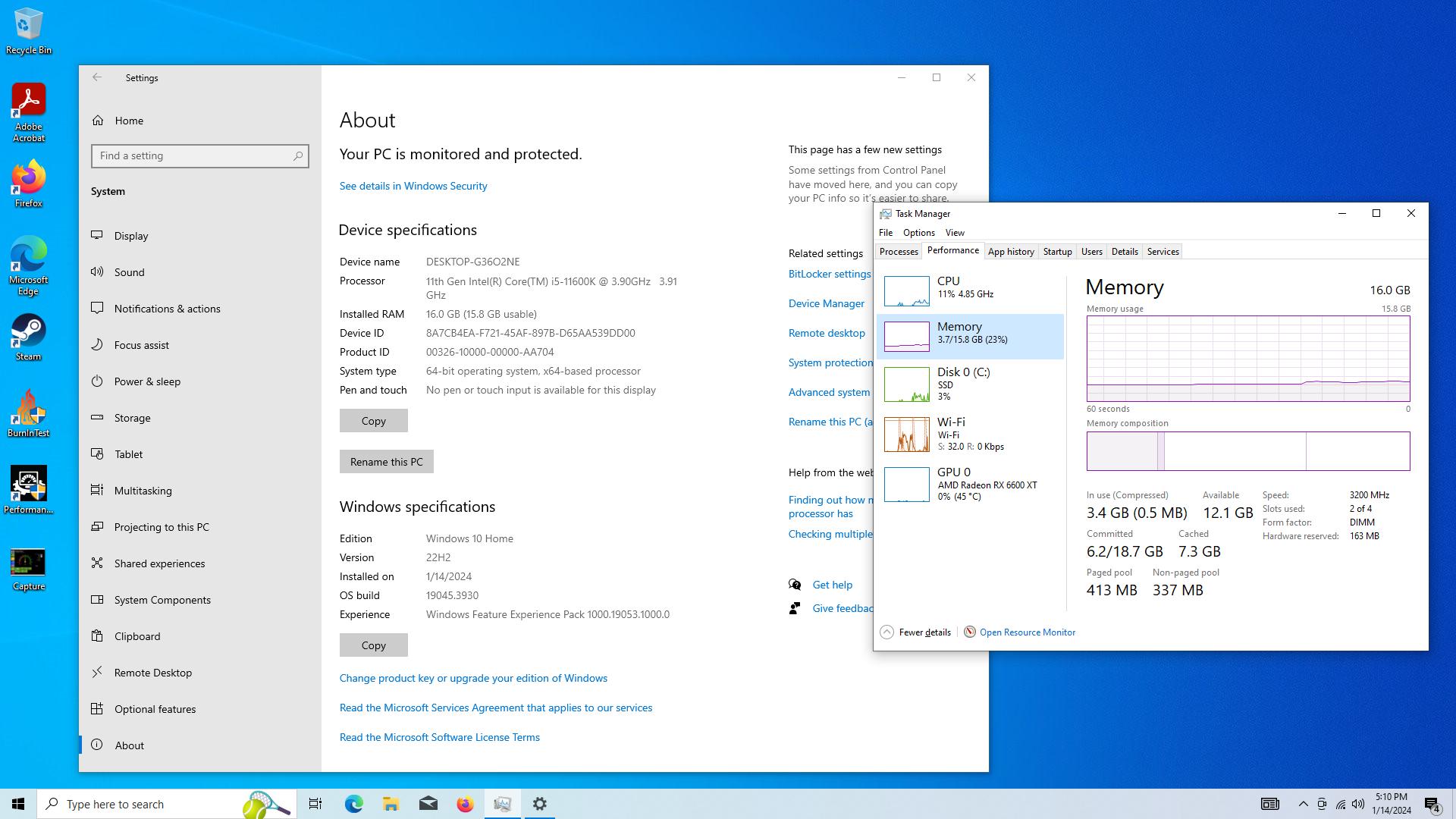Open Advanced system settings link
Viewport: 1456px width, 819px height.
(830, 392)
